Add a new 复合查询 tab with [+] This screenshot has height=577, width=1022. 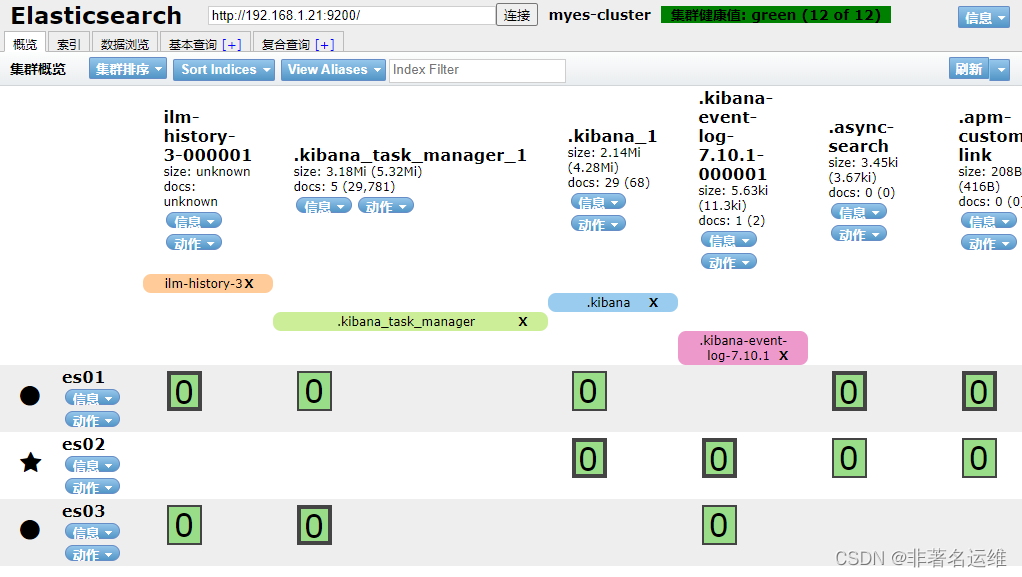tap(325, 44)
